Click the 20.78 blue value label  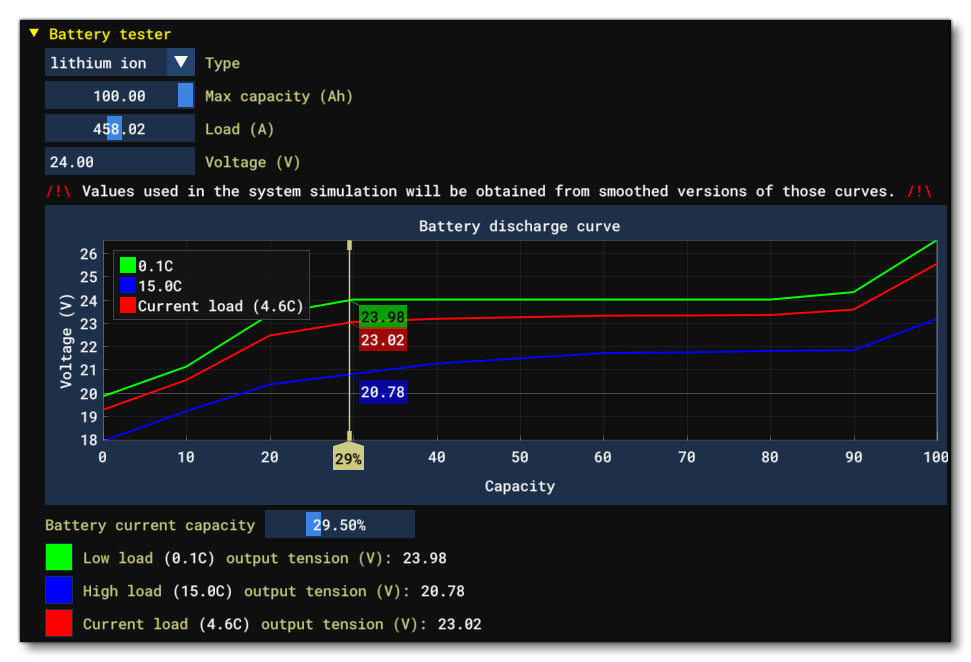[381, 392]
